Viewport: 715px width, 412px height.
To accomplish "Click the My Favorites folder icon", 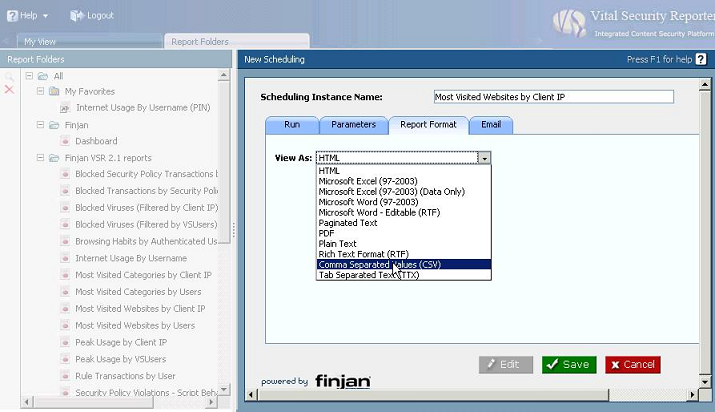I will click(x=54, y=92).
